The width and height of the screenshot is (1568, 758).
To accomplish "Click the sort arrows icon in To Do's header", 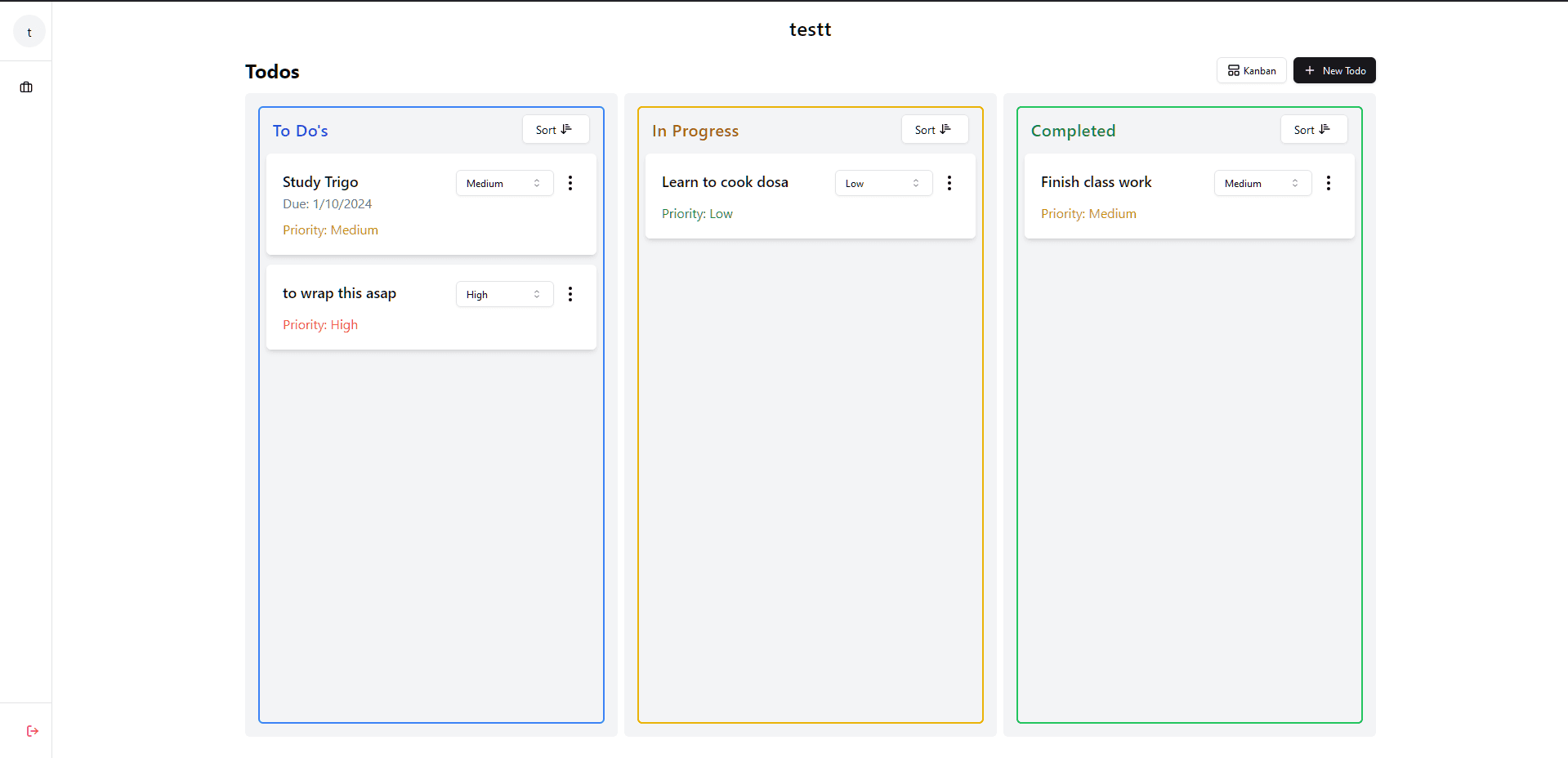I will pos(565,128).
